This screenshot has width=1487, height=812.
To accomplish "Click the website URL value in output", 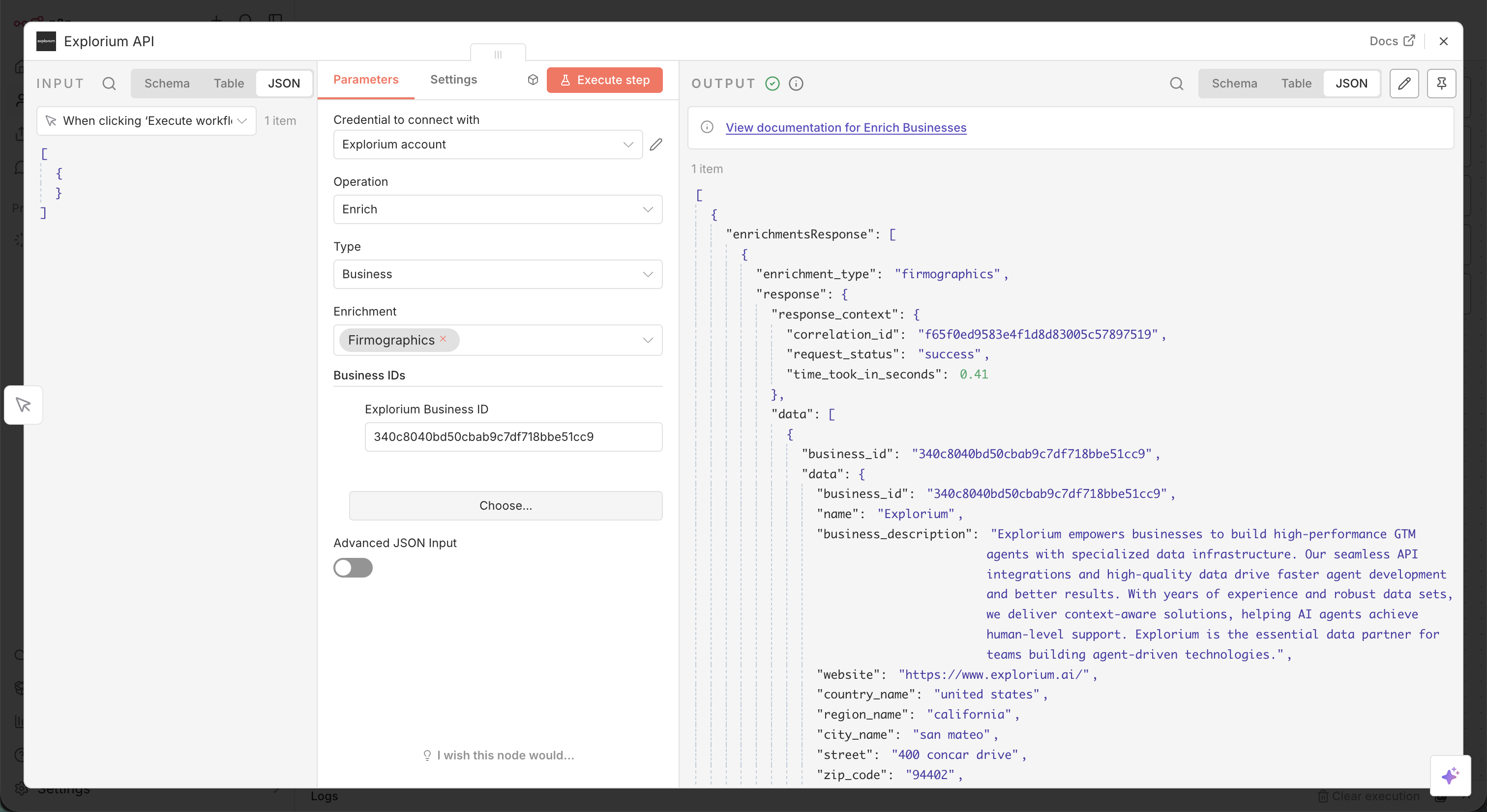I will (993, 674).
